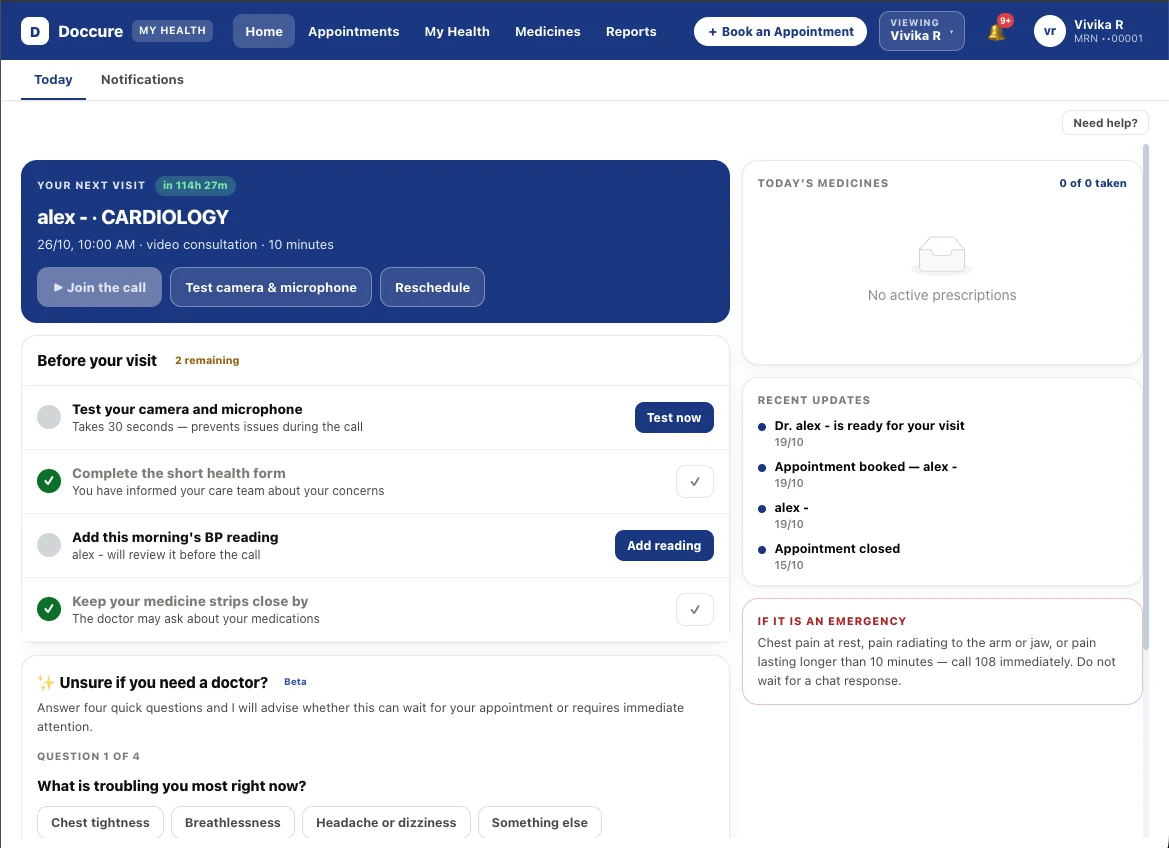Click the vr user avatar

click(1050, 31)
